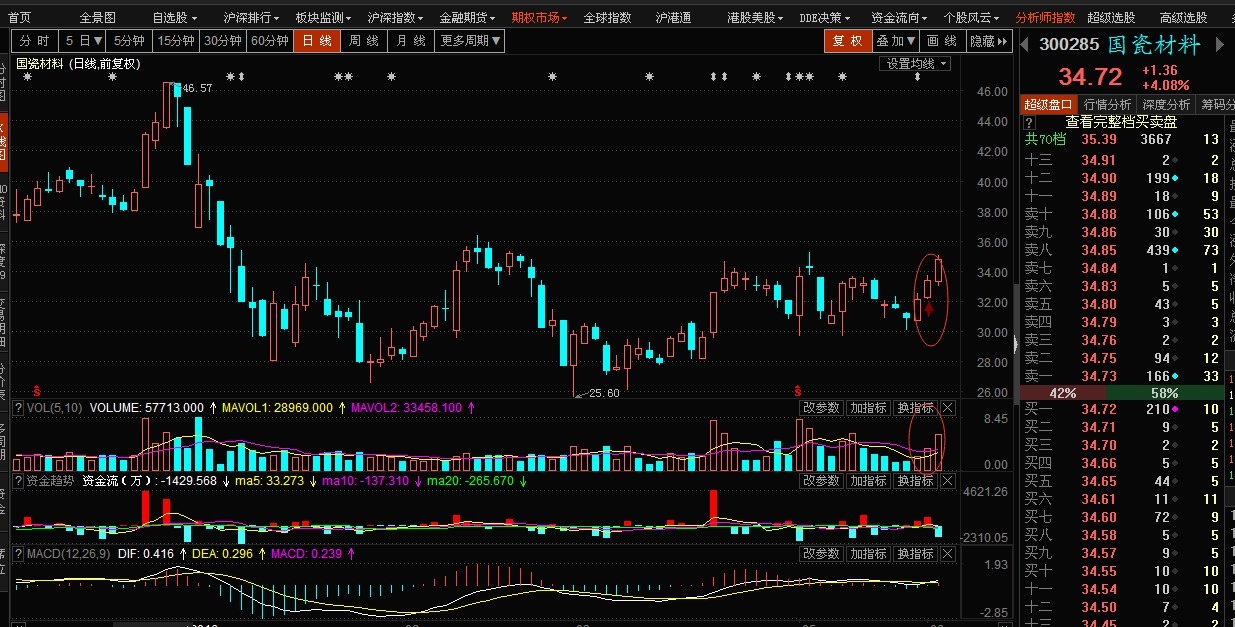Open the 叠加 overlay dropdown
The image size is (1235, 627).
[x=895, y=41]
